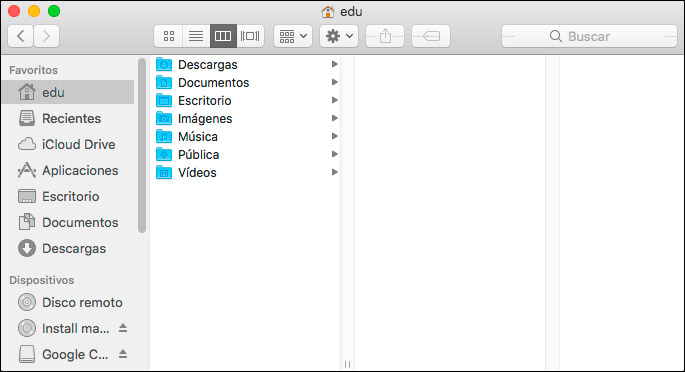Eject the Google C... volume
Screen dimensions: 685x372
click(x=123, y=354)
